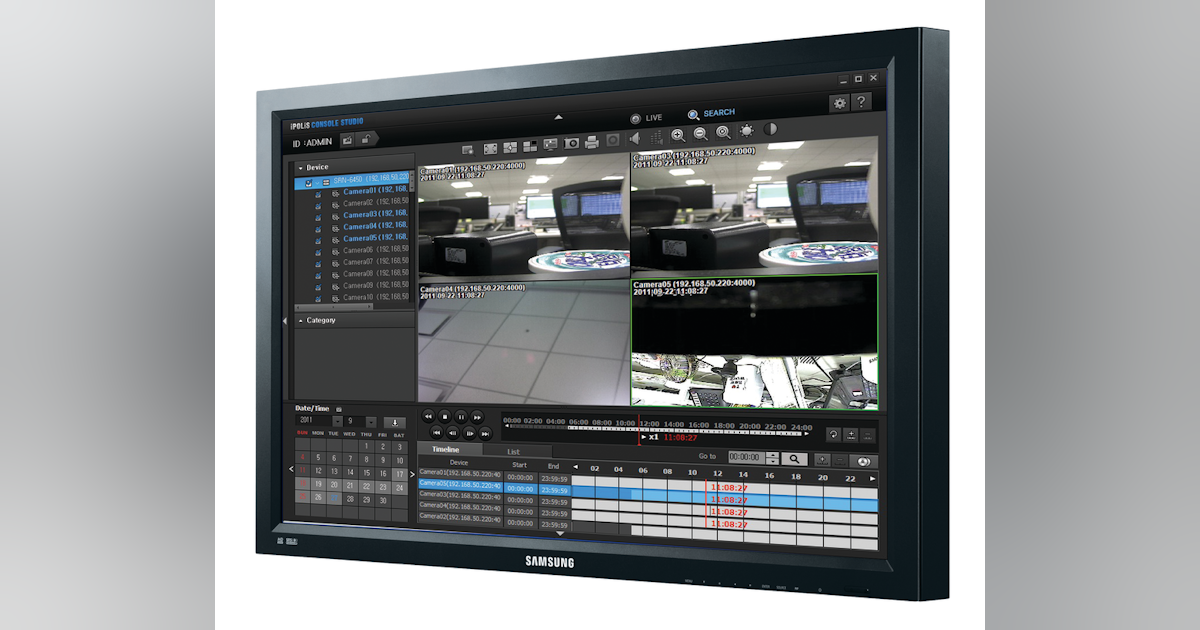
Task: Select the Snapshot capture icon
Action: click(x=573, y=143)
